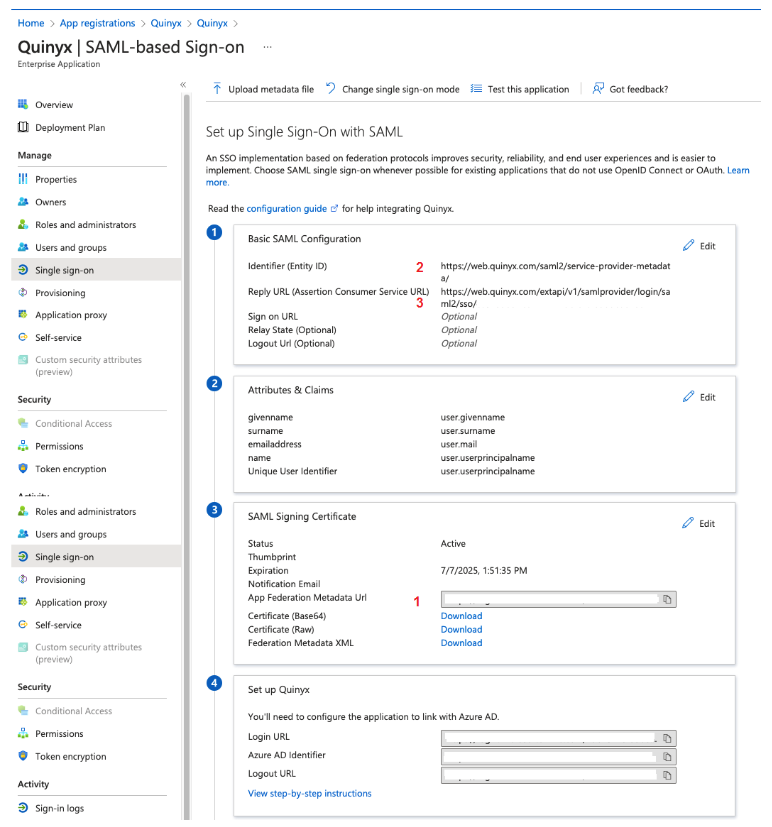This screenshot has width=772, height=827.
Task: Open Provisioning directly under Manage section
Action: click(60, 293)
